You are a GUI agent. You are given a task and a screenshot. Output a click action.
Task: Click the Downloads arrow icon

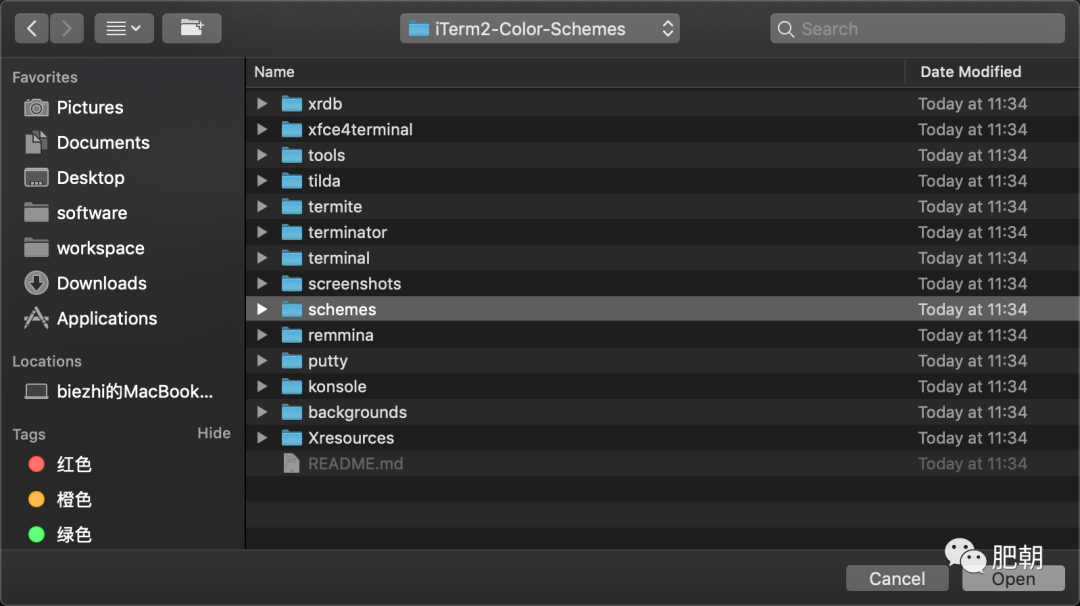[x=36, y=283]
